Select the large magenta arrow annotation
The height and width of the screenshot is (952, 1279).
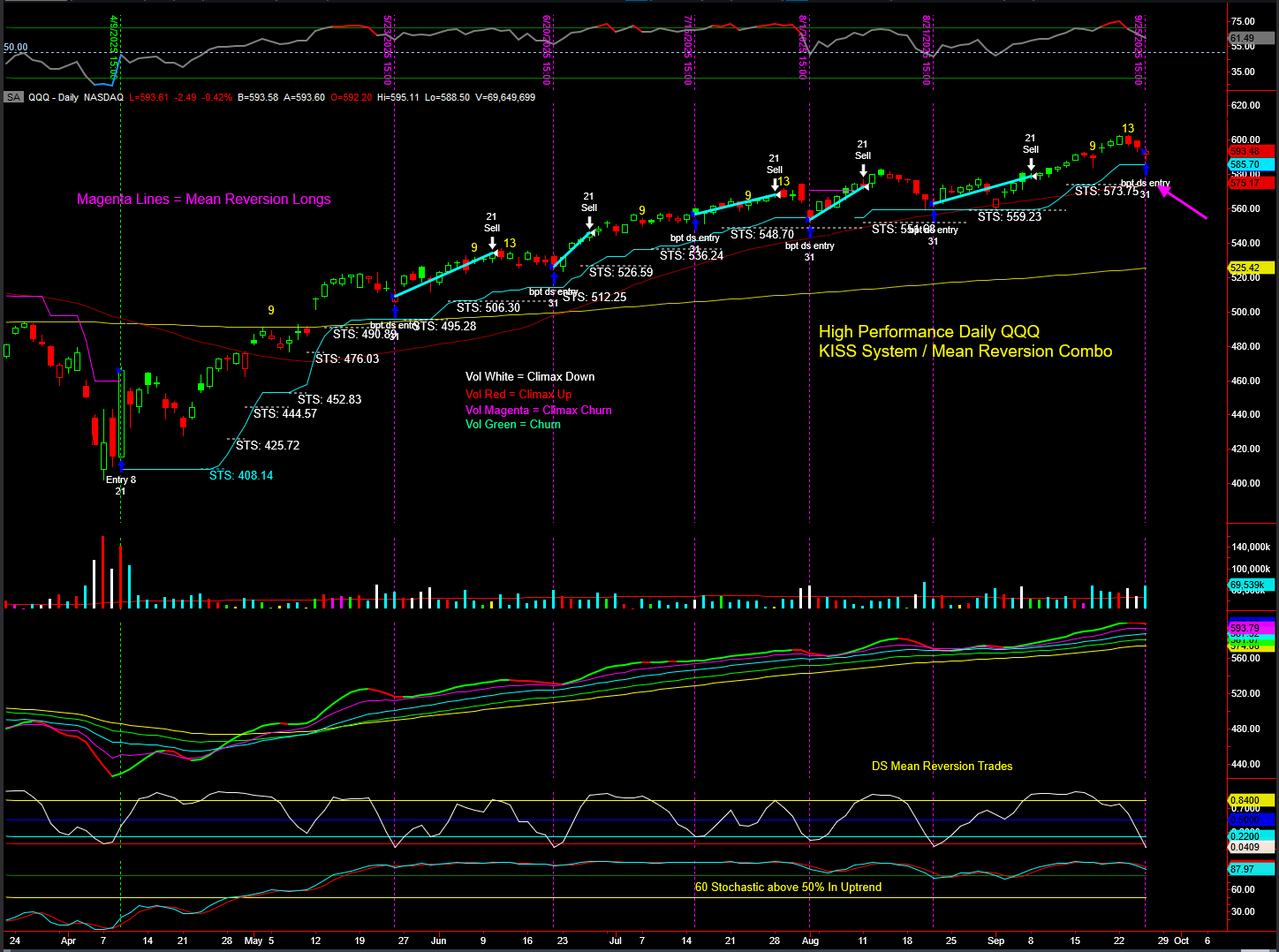click(x=1184, y=202)
